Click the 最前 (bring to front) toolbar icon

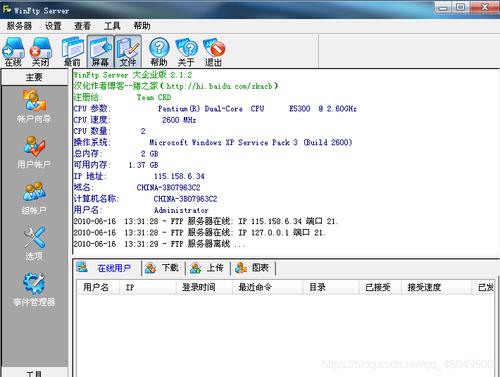point(73,51)
